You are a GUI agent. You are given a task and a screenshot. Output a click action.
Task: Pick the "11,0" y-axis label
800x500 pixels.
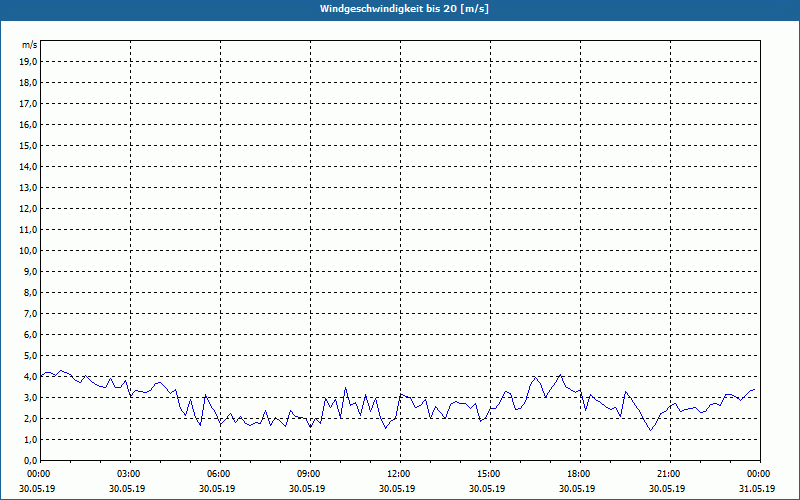click(28, 230)
